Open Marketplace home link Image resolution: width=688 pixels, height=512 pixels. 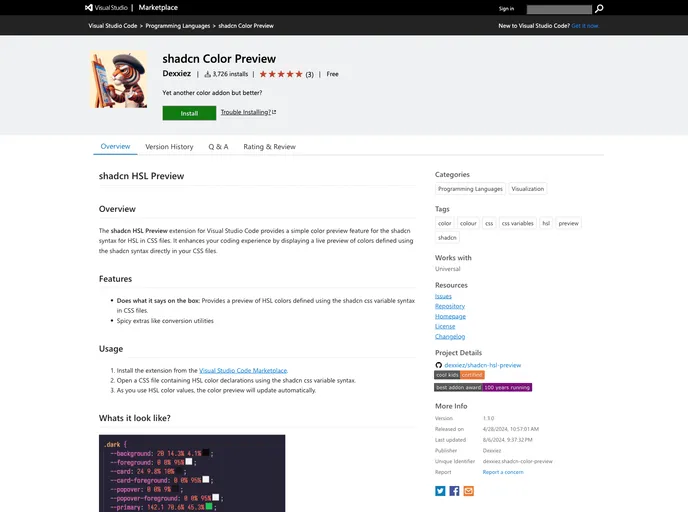tap(158, 7)
